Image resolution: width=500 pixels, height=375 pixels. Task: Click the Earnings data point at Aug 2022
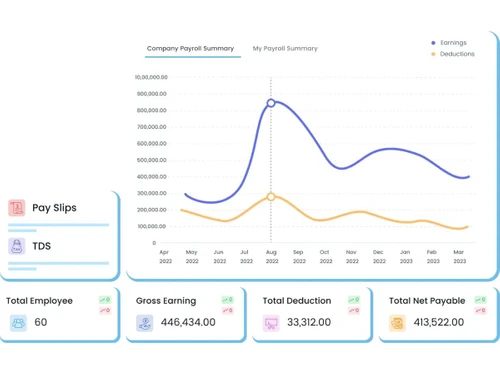tap(271, 103)
